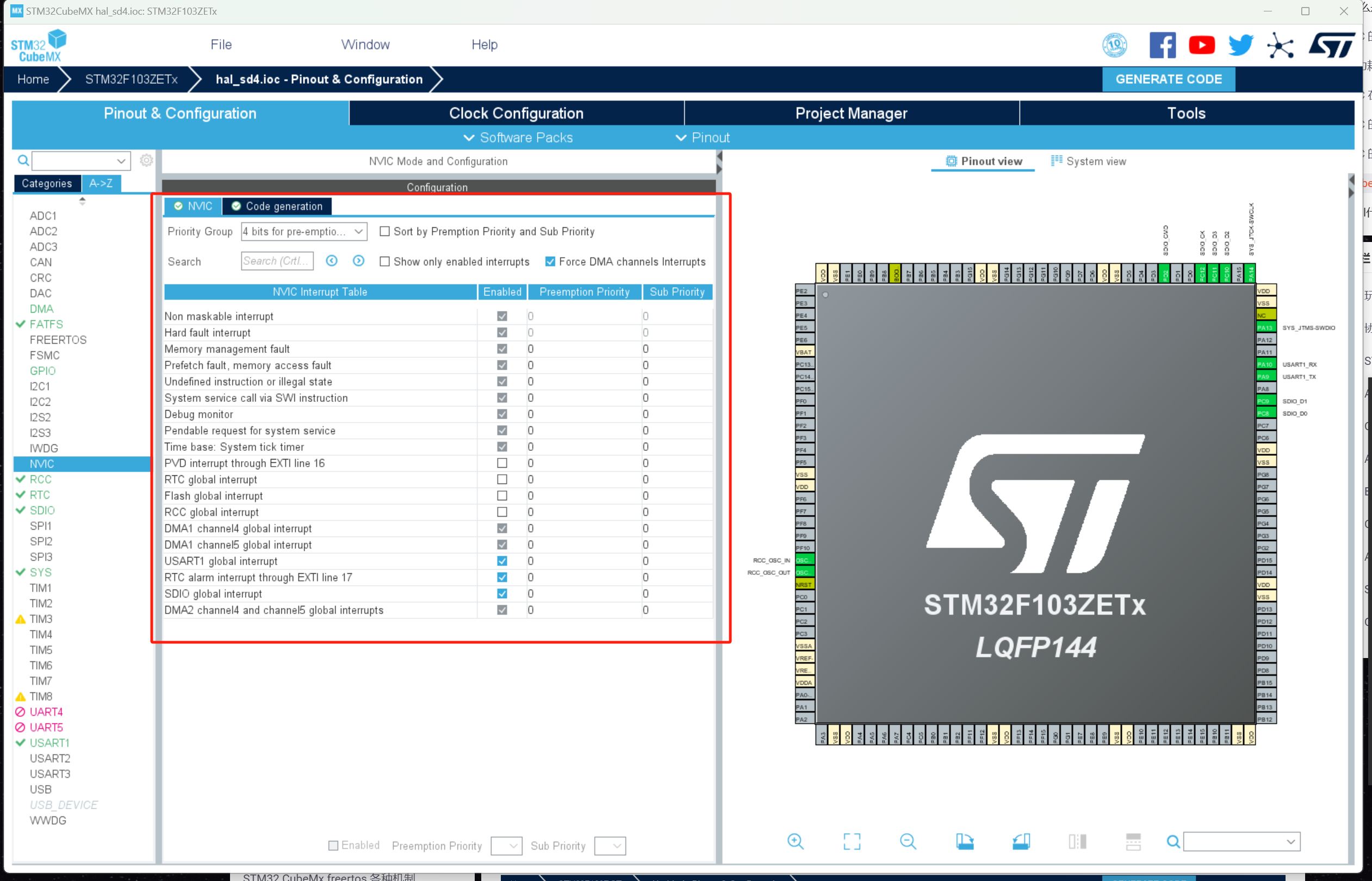Click the NVIC search input field

click(x=277, y=261)
